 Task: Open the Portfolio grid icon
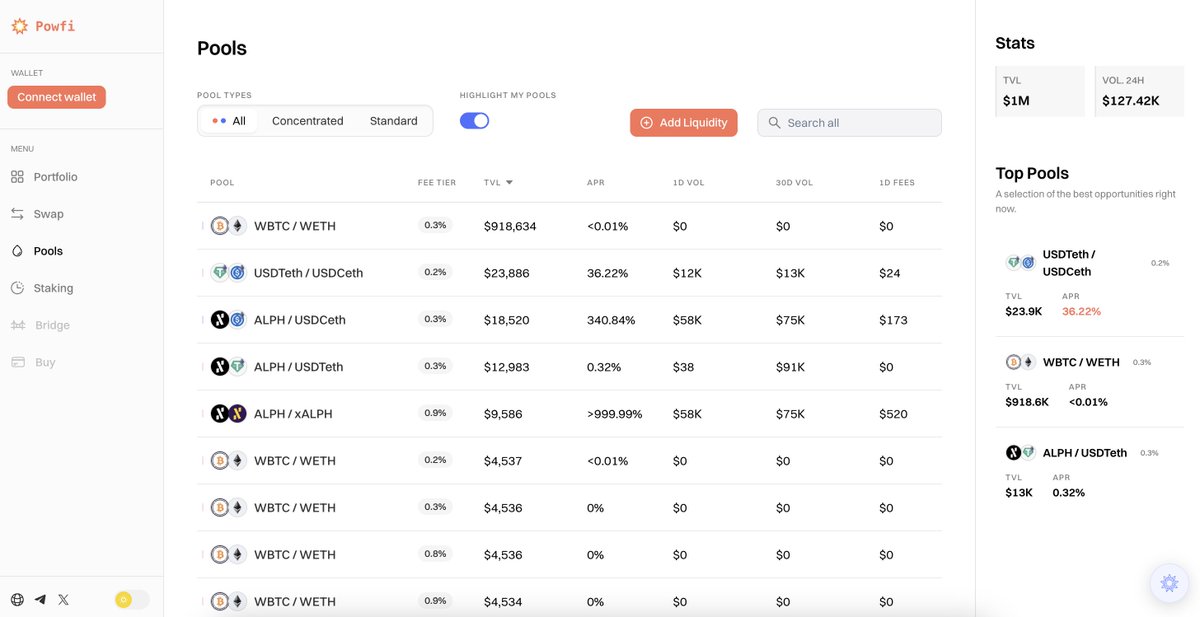(x=17, y=177)
